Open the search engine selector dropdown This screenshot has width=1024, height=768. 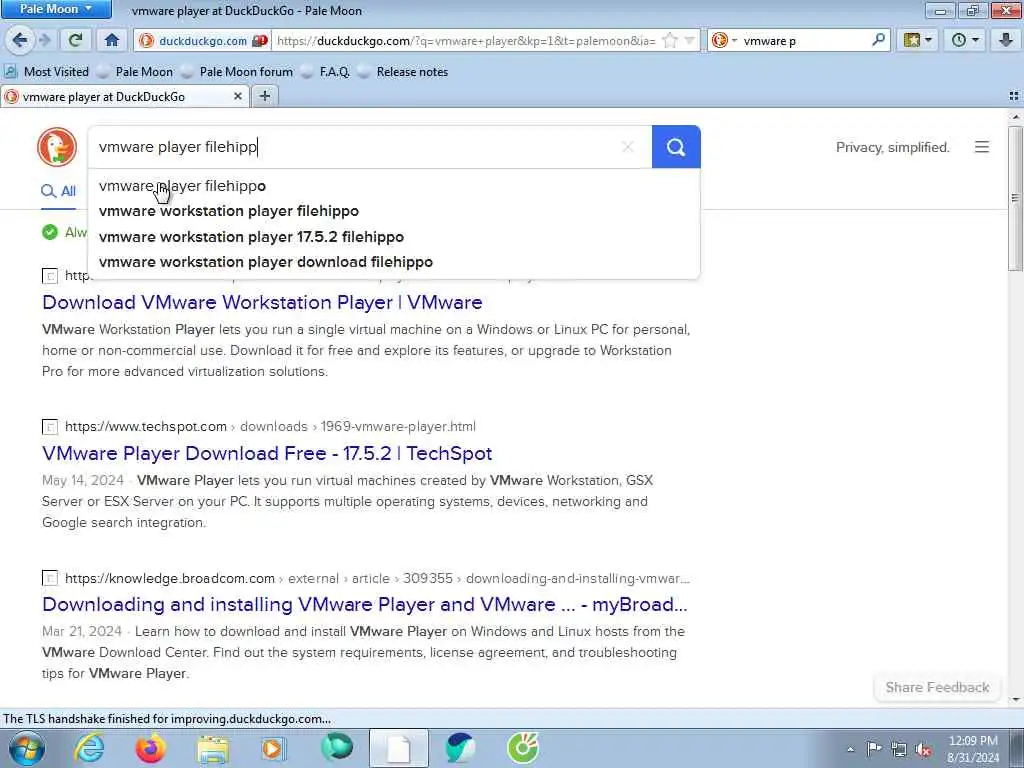(x=724, y=40)
